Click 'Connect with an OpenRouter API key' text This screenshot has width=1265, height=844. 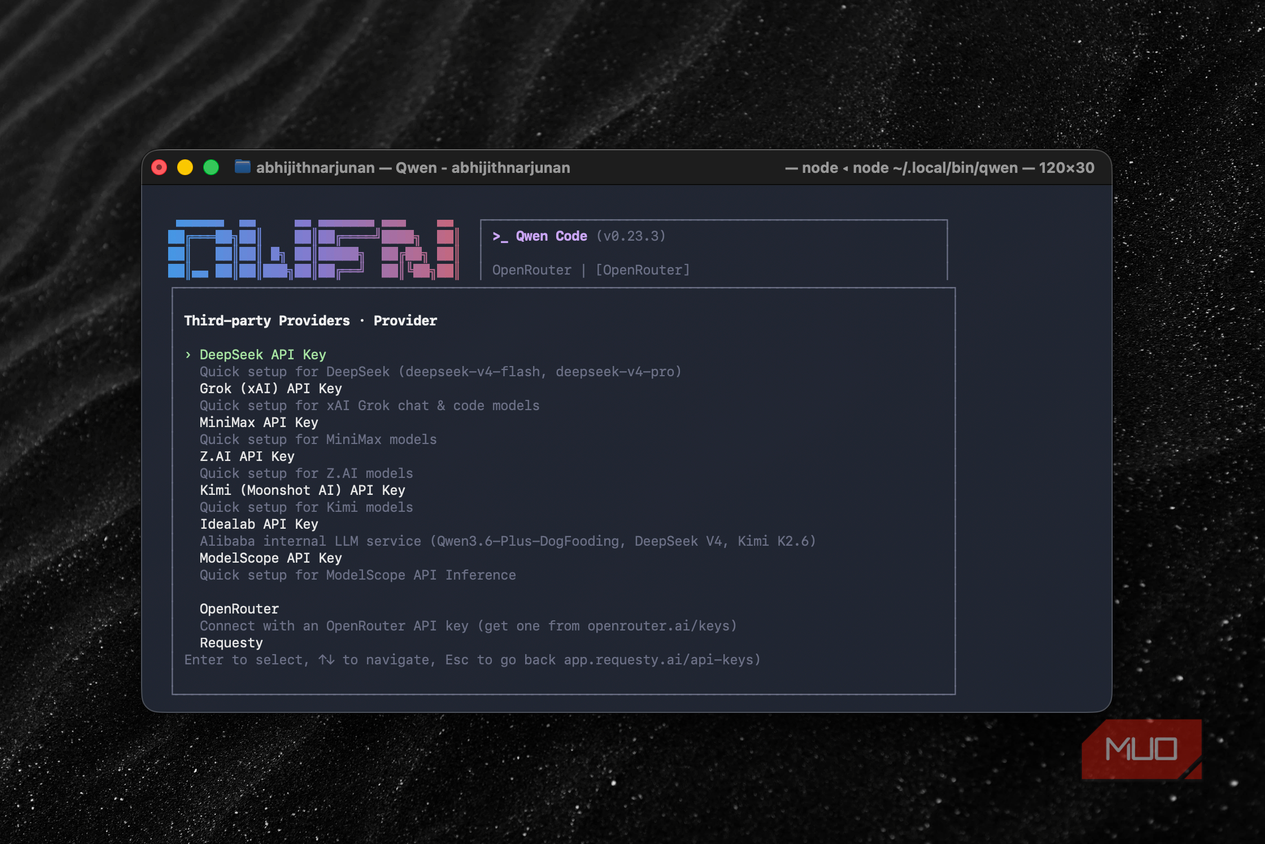click(x=468, y=626)
